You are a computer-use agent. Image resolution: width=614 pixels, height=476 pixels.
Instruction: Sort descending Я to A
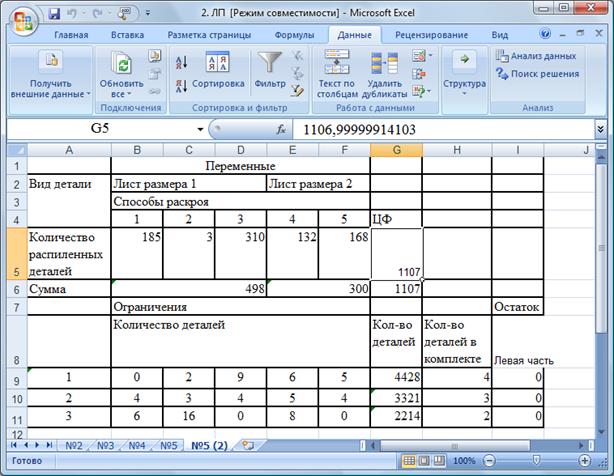(181, 86)
